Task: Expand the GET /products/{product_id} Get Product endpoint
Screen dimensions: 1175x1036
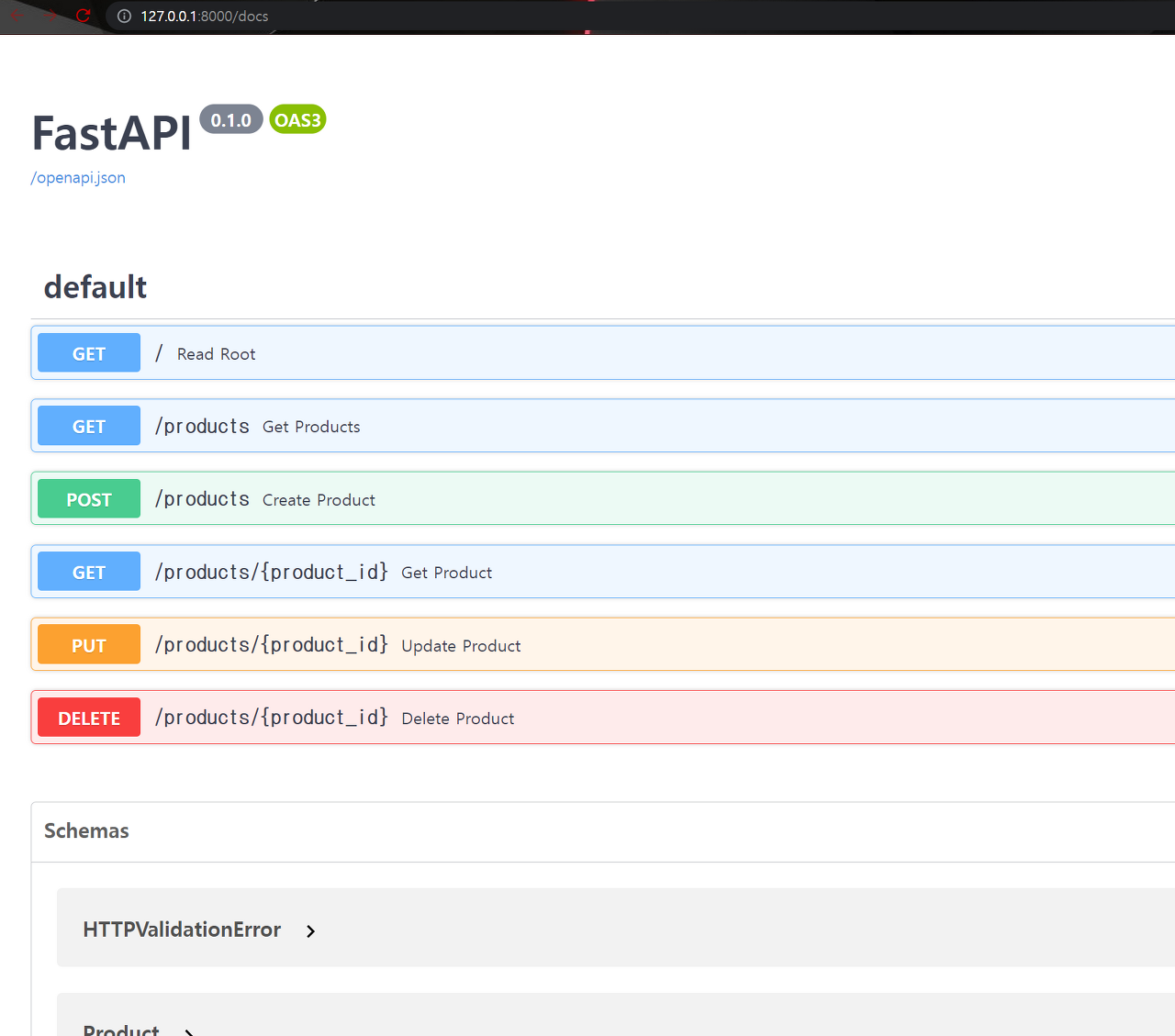Action: [x=603, y=572]
